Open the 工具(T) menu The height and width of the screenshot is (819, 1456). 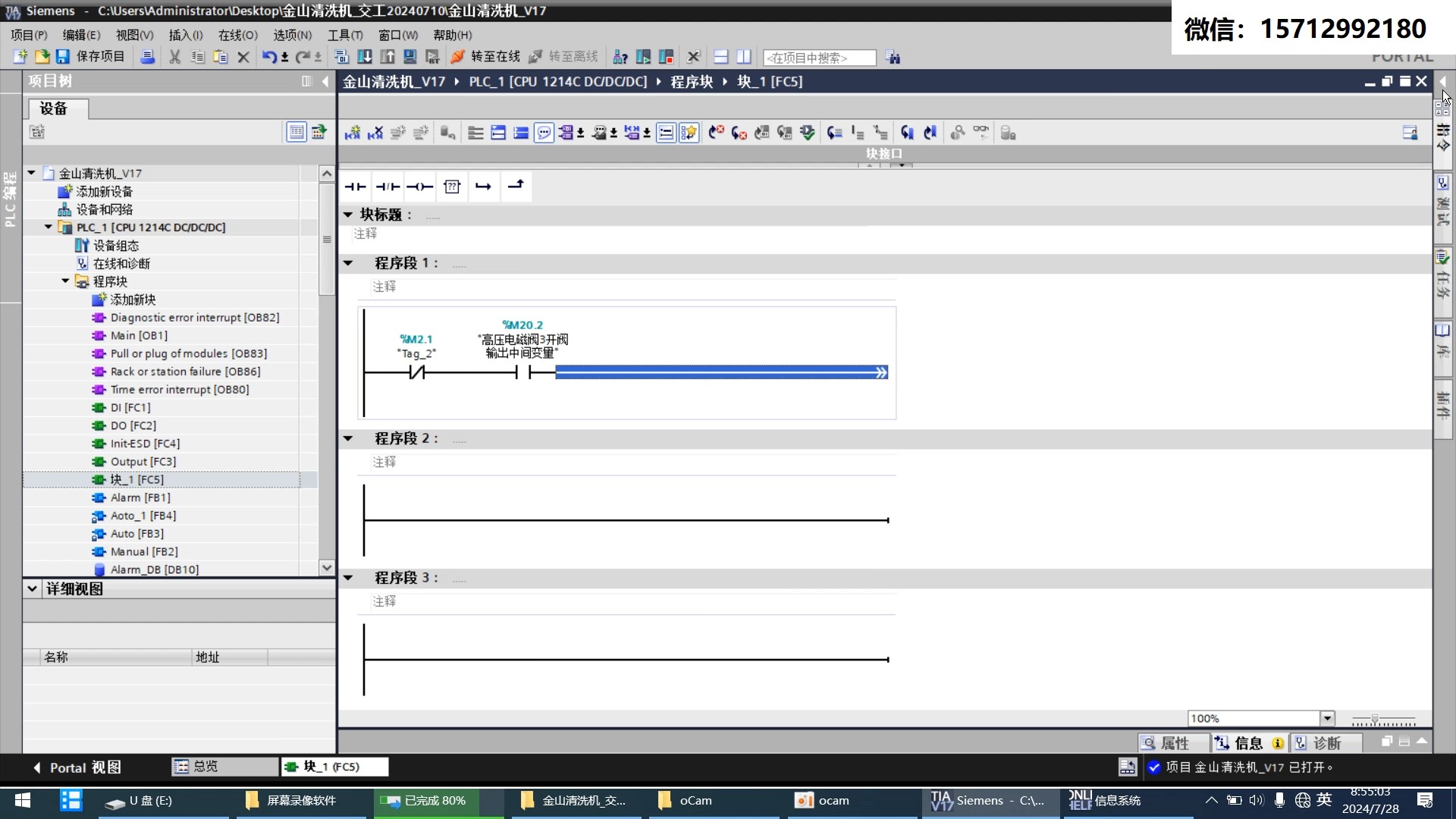345,35
